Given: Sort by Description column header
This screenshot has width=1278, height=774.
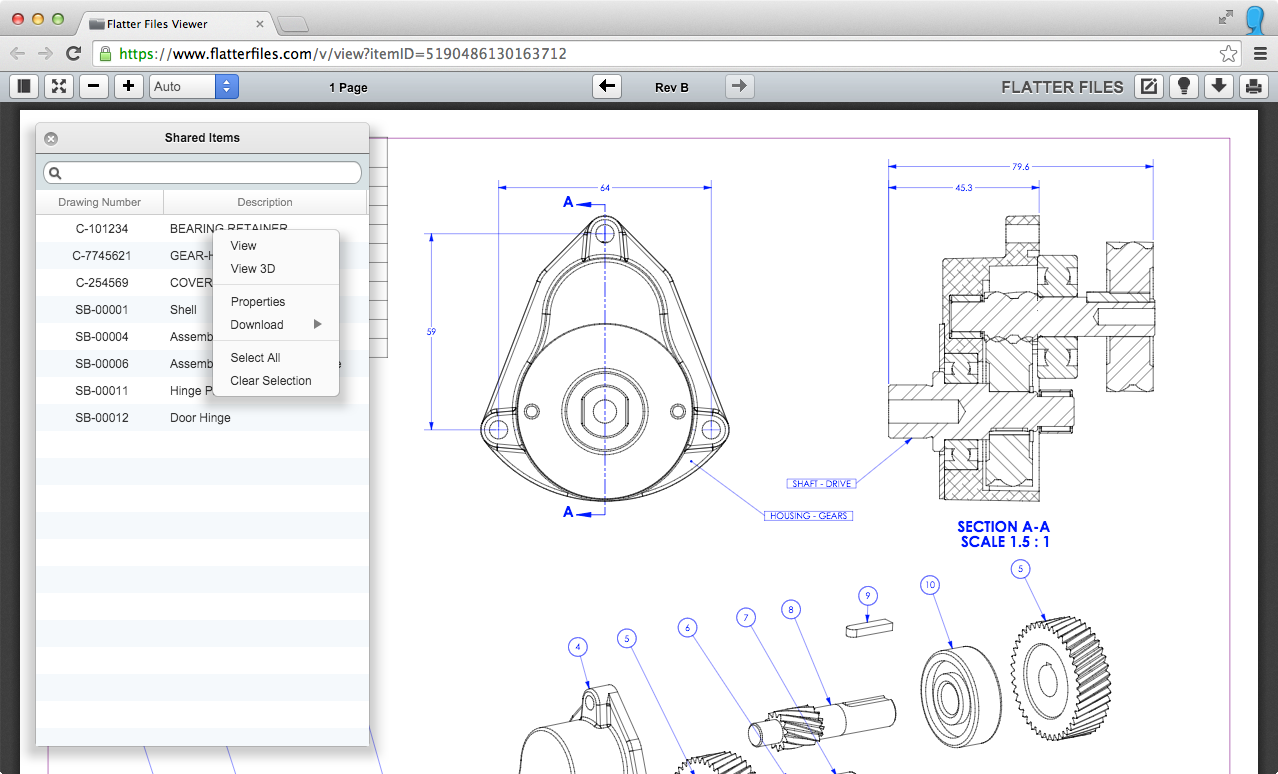Looking at the screenshot, I should click(265, 202).
